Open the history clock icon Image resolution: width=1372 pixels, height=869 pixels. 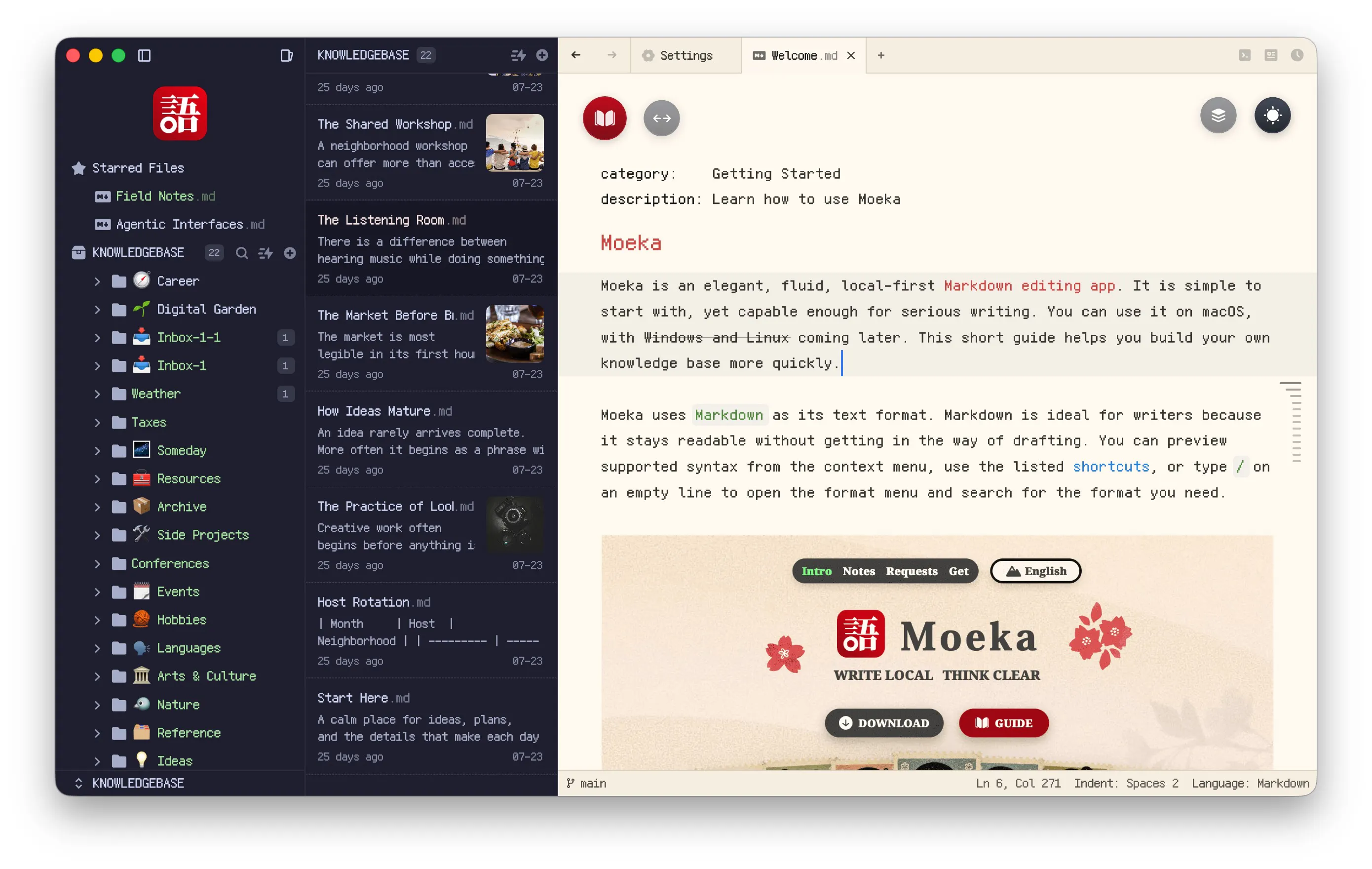(x=1297, y=55)
